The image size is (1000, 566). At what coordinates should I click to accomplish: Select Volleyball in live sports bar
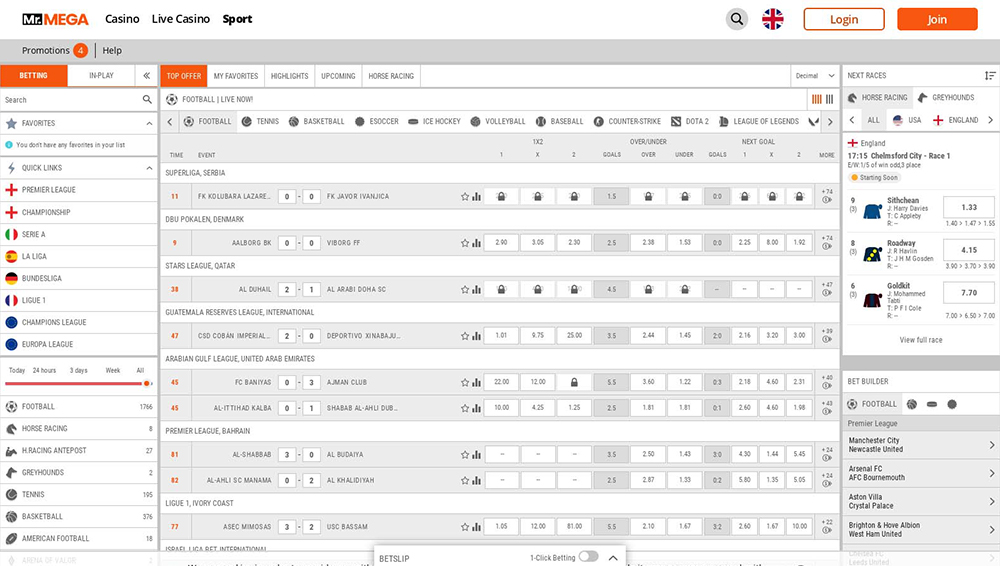498,121
